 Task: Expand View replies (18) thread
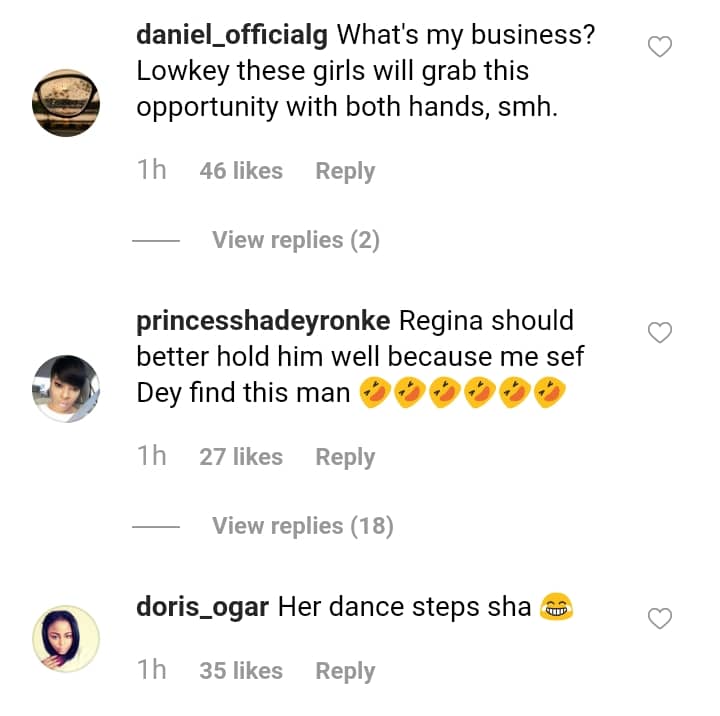[x=302, y=526]
